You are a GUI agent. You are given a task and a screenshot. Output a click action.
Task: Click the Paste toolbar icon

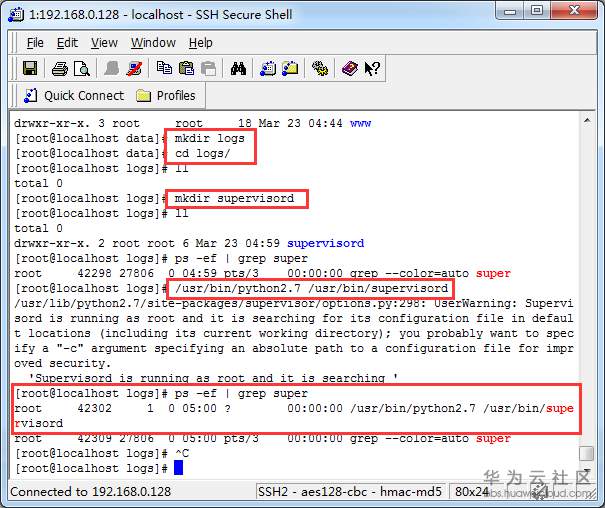tap(186, 68)
